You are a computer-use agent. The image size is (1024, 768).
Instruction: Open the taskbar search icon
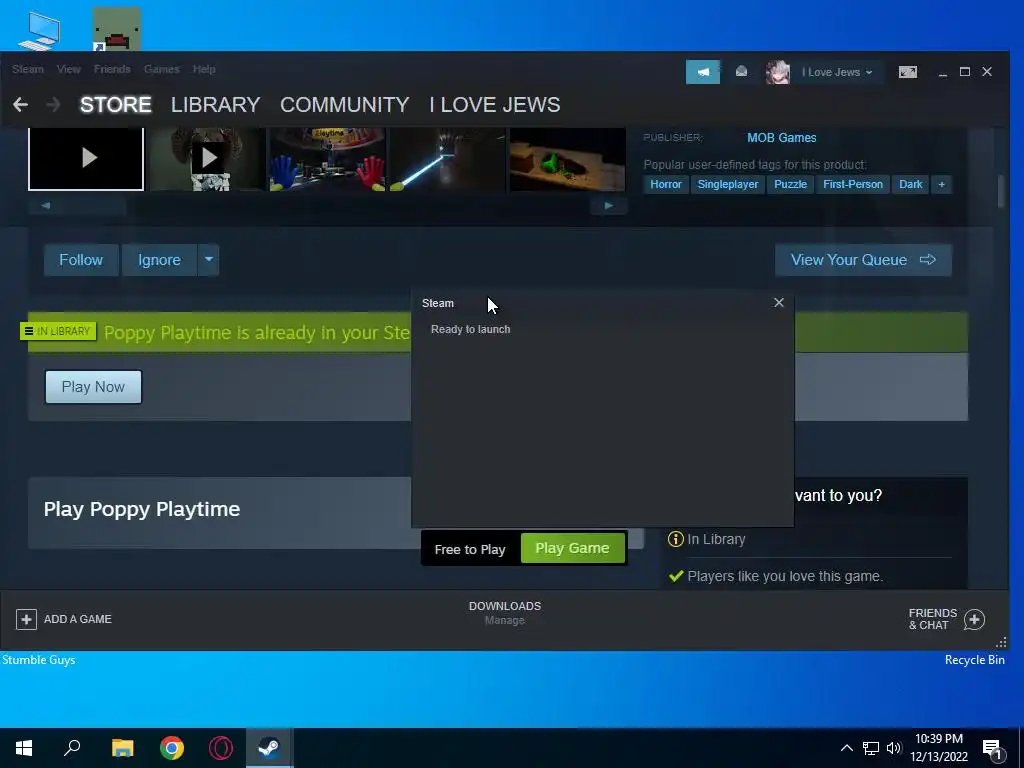coord(72,748)
